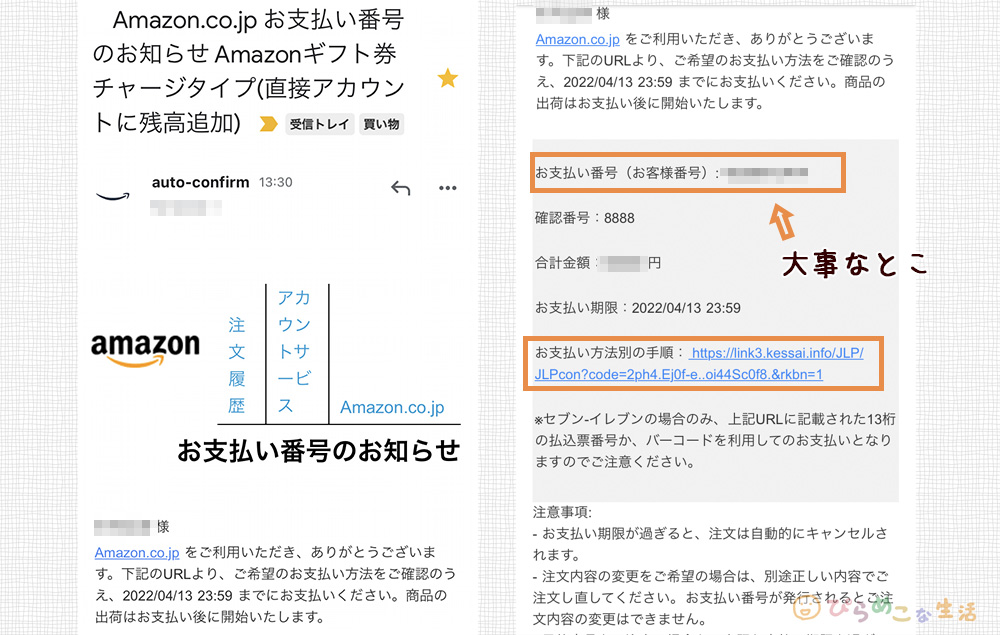Viewport: 1000px width, 635px height.
Task: Open the three-dot more options menu
Action: pos(448,188)
